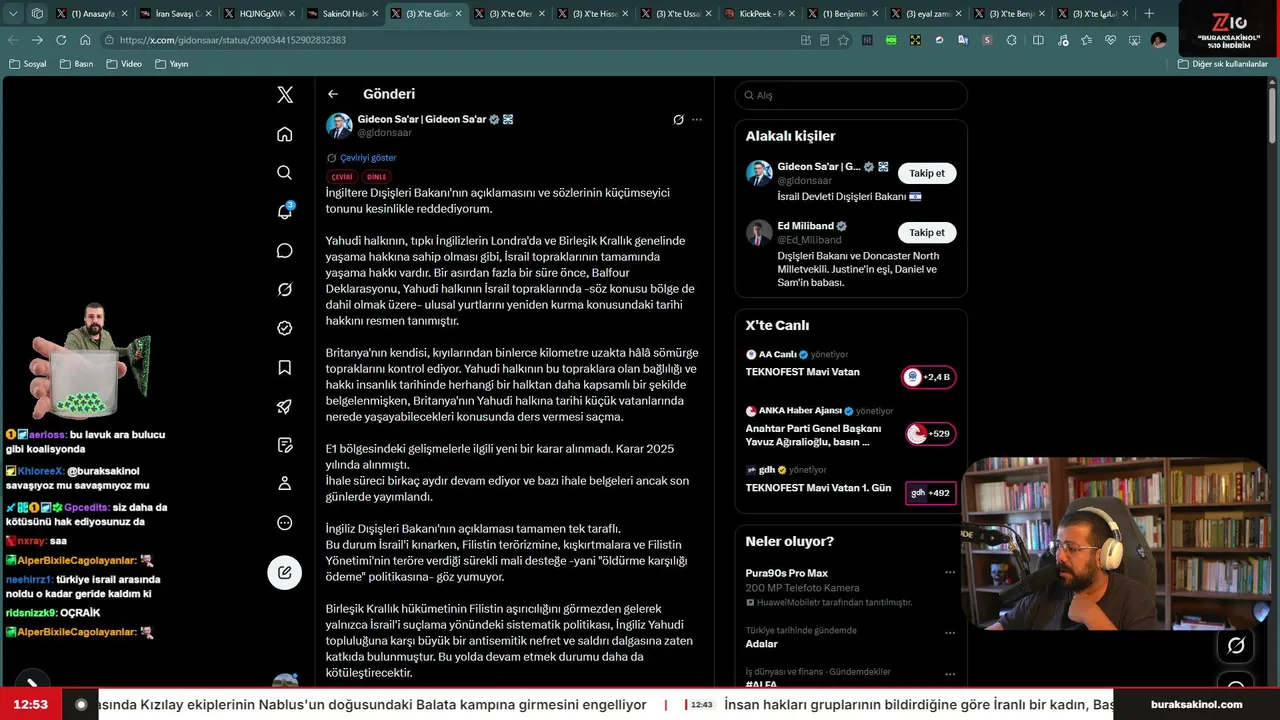Switch to the Anasayfa browser tab
1280x720 pixels.
[x=90, y=13]
